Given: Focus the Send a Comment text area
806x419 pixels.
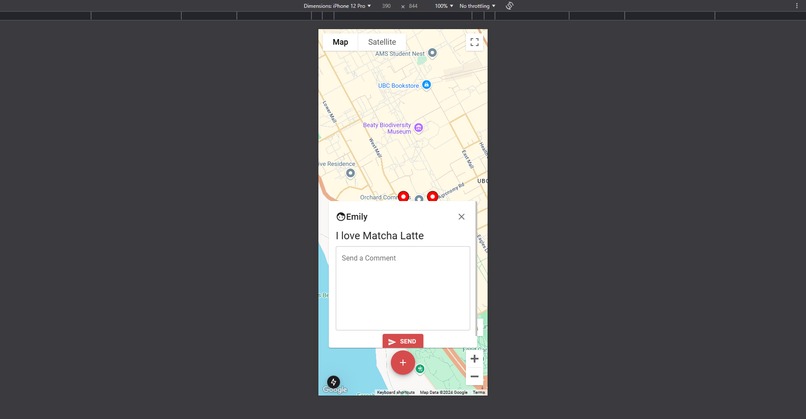Looking at the screenshot, I should coord(403,288).
